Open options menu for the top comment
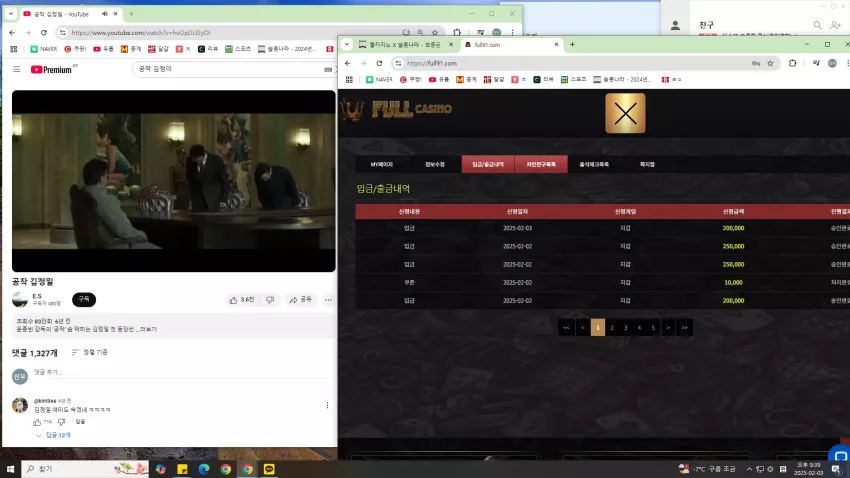The width and height of the screenshot is (850, 478). pyautogui.click(x=327, y=405)
